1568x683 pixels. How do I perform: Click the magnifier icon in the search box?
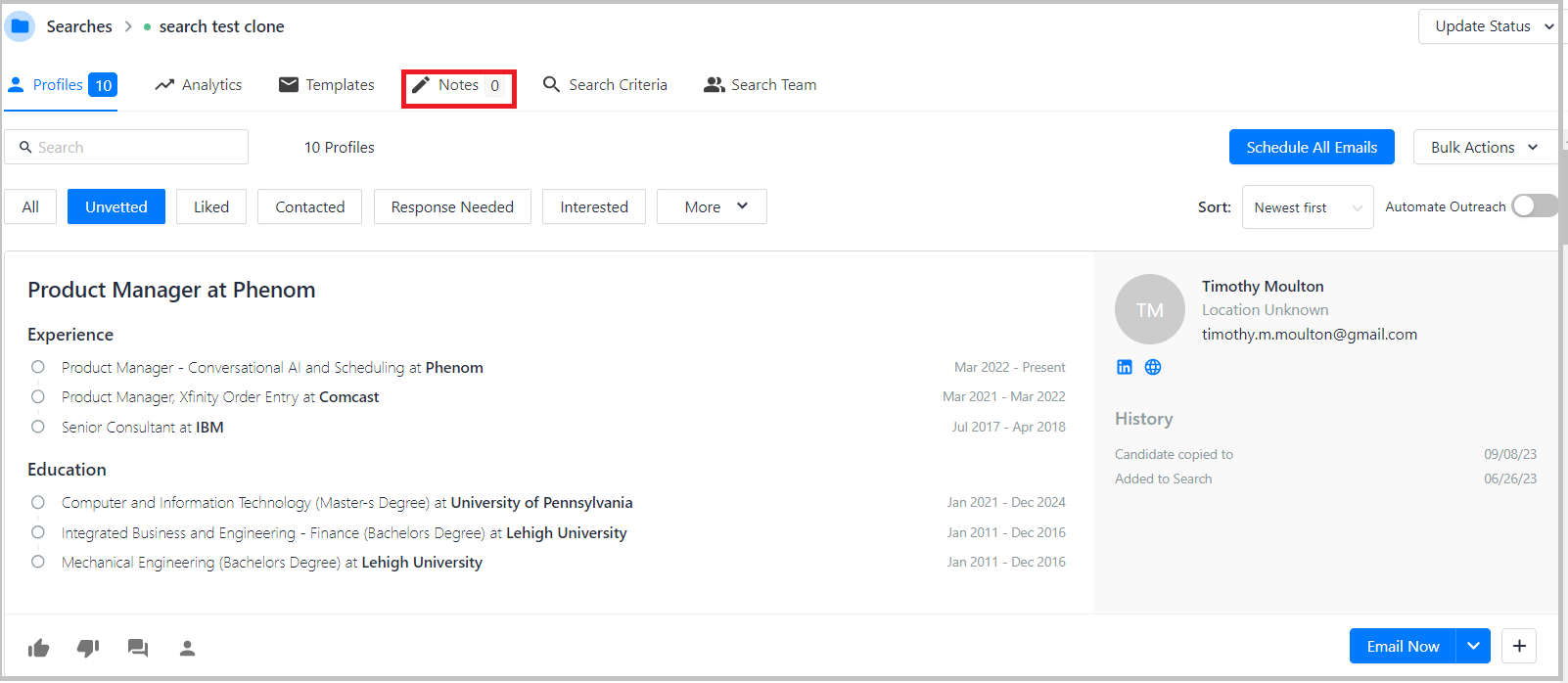click(x=25, y=147)
